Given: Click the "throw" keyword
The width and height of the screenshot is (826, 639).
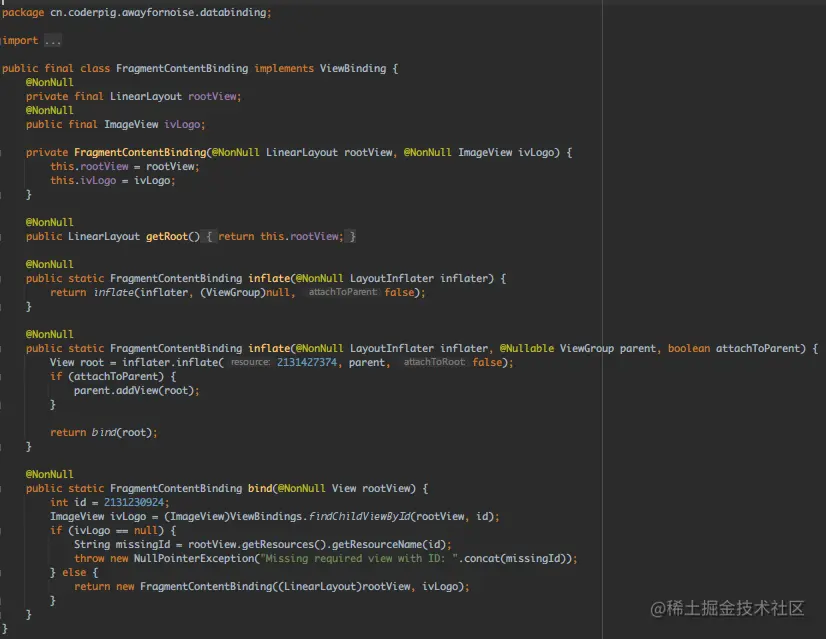Looking at the screenshot, I should click(x=89, y=558).
